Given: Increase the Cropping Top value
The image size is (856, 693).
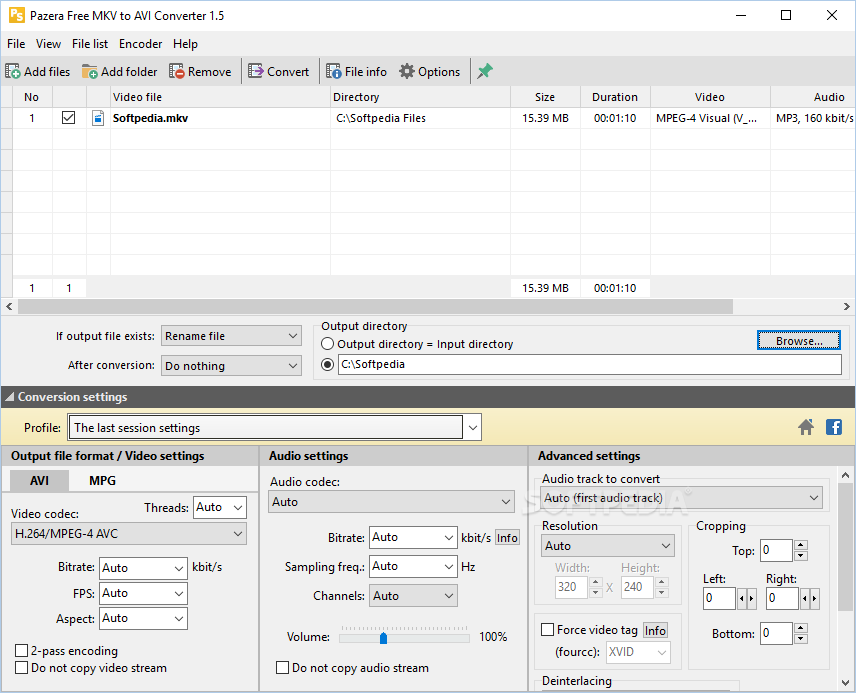Looking at the screenshot, I should (801, 544).
